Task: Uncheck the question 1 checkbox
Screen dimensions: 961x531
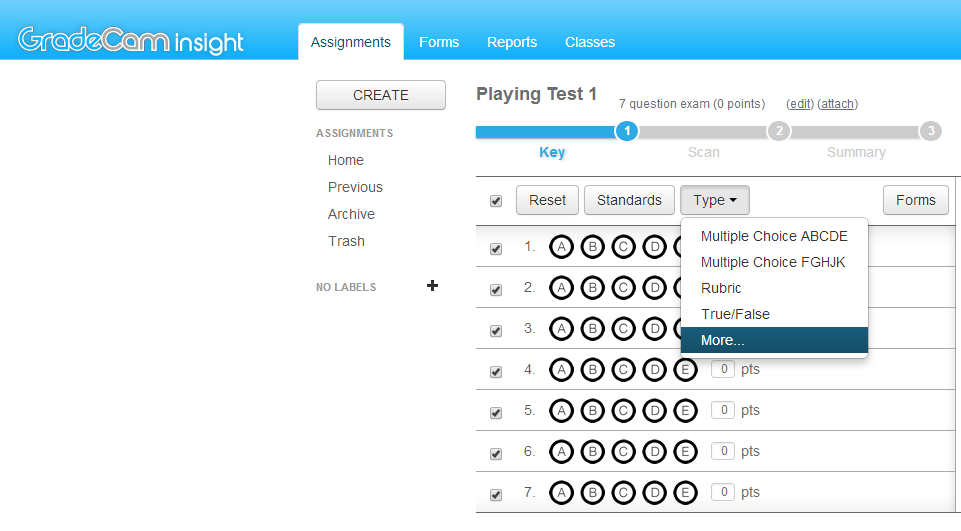Action: coord(496,249)
